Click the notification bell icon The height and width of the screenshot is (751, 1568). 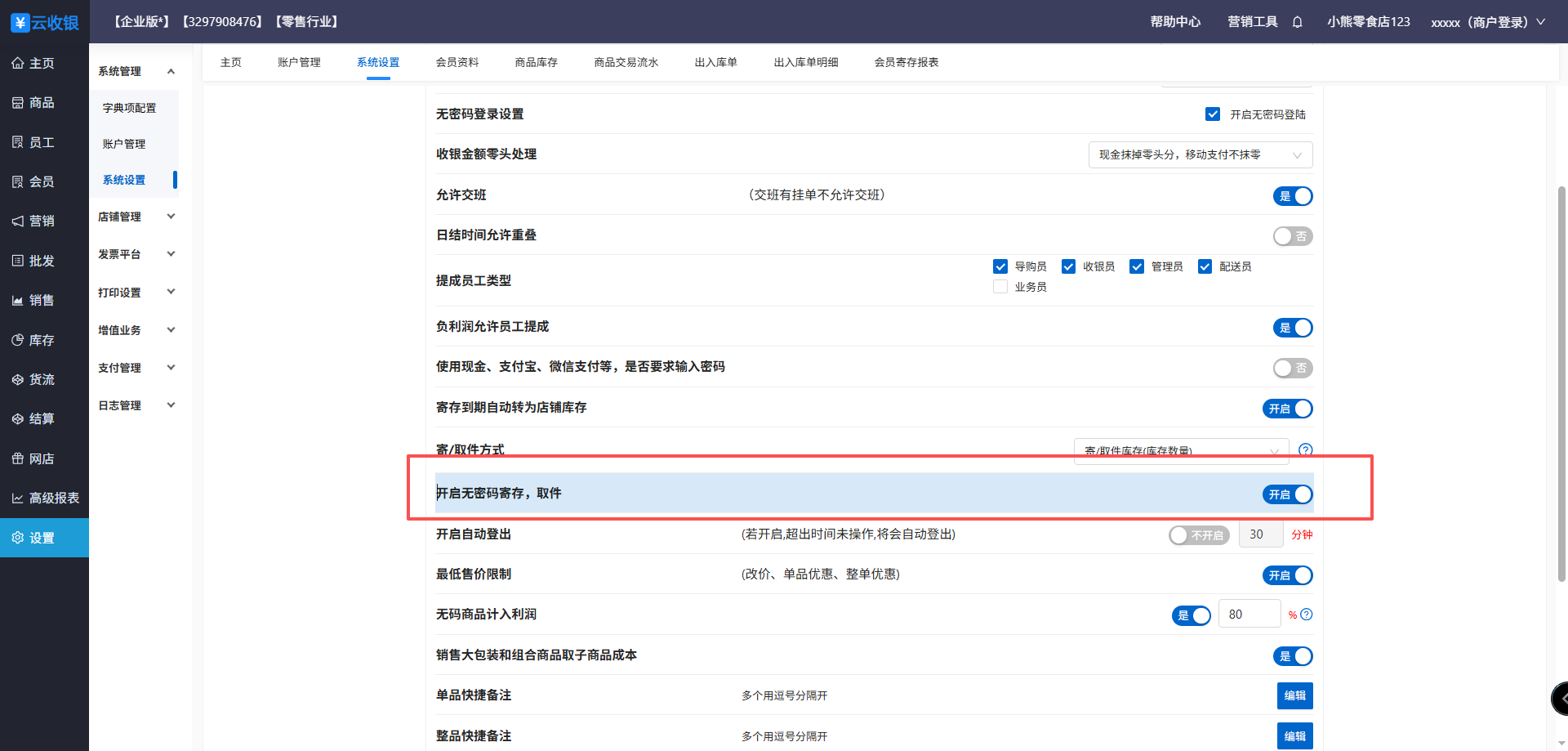click(x=1297, y=22)
